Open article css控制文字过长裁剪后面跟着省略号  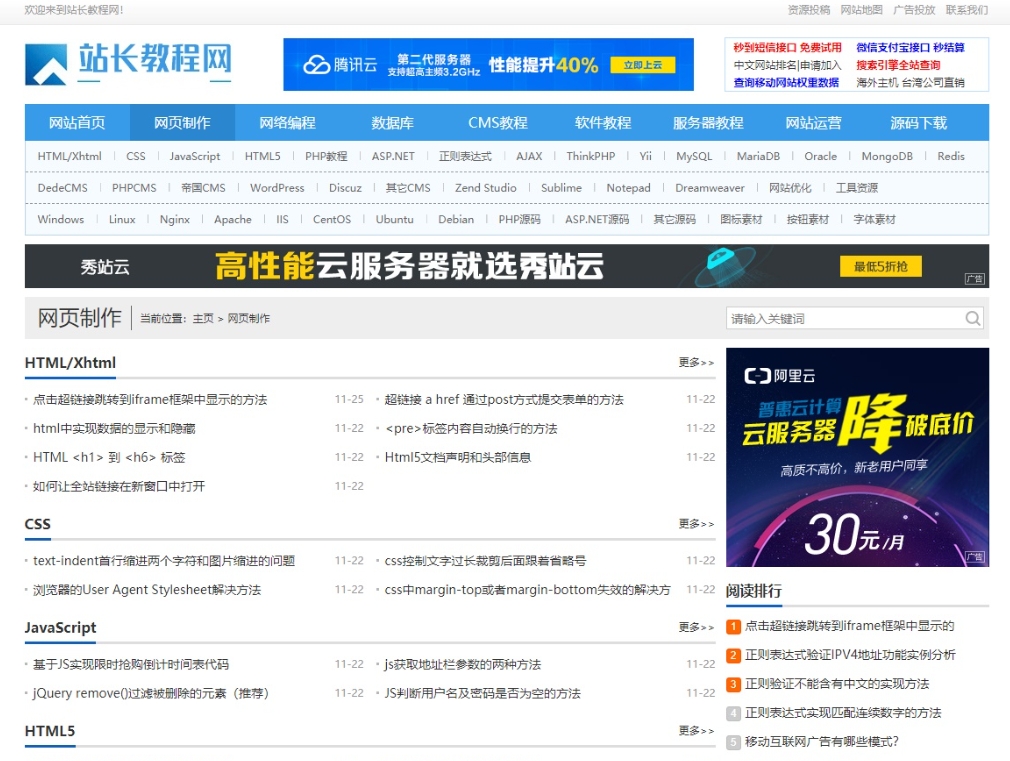pos(485,561)
